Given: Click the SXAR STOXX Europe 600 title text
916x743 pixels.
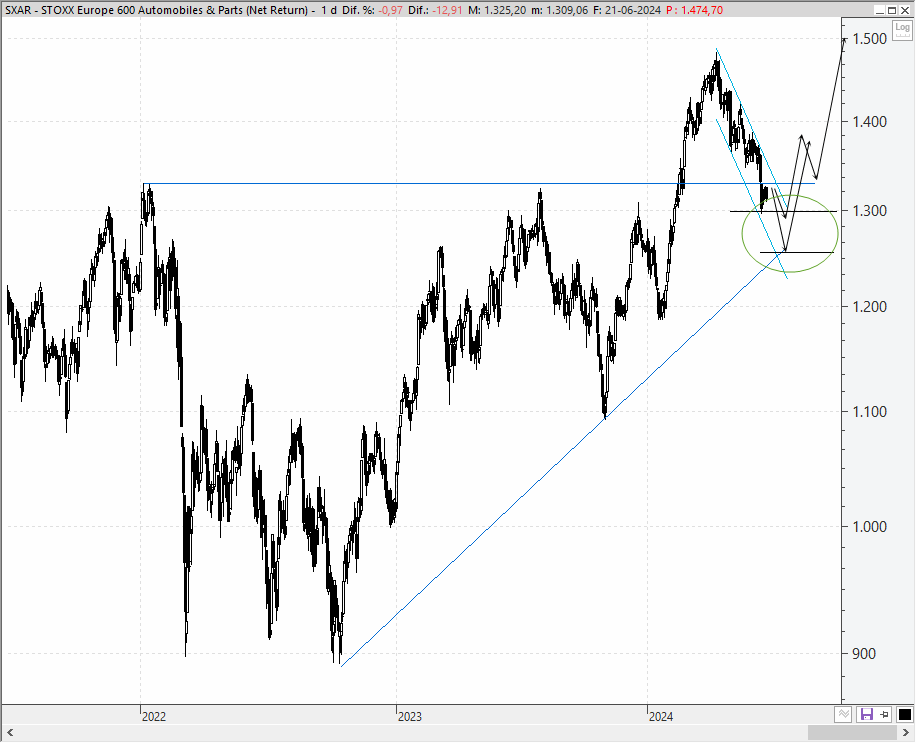Looking at the screenshot, I should [x=156, y=10].
